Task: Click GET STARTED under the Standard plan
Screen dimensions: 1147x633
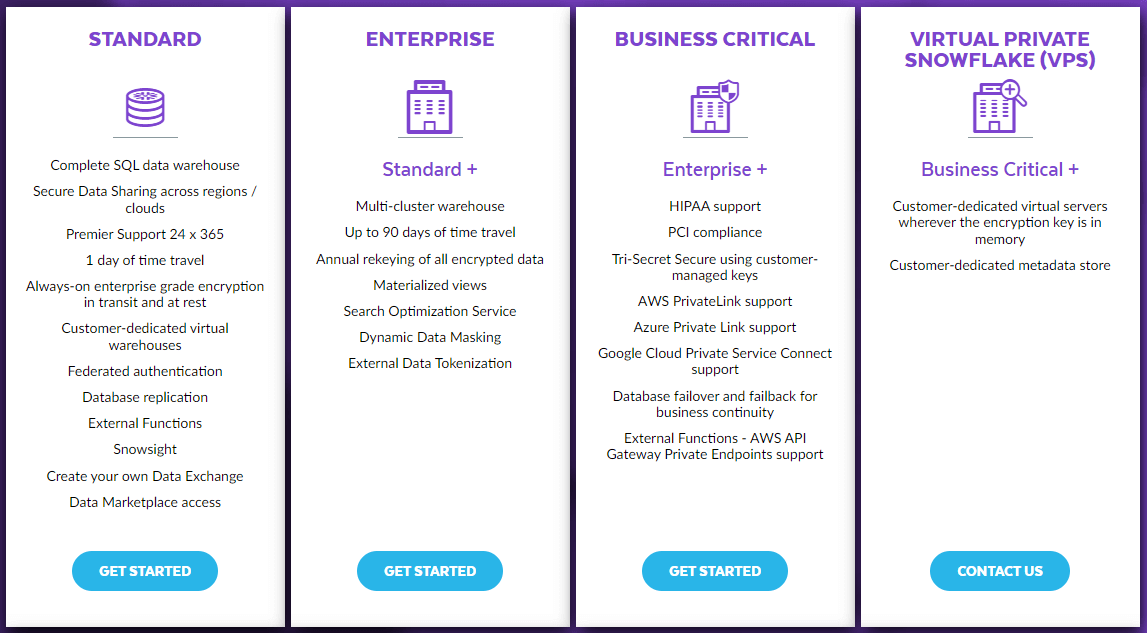Action: [x=144, y=571]
